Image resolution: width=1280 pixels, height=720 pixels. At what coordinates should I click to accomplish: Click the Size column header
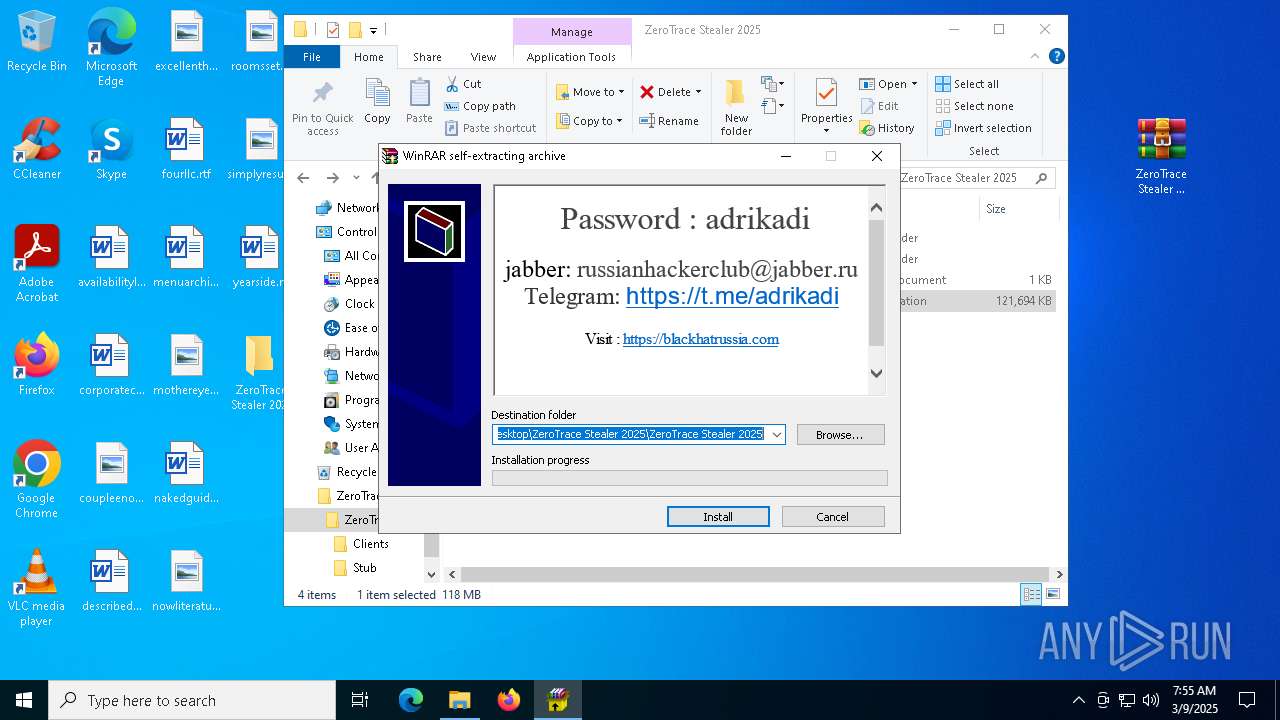pos(996,209)
